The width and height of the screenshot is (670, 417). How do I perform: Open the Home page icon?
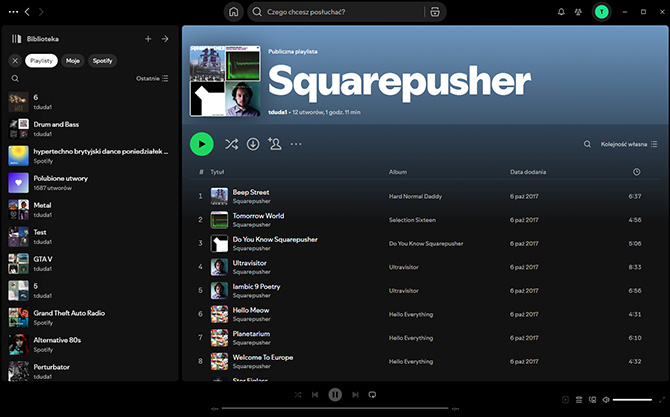(x=233, y=12)
